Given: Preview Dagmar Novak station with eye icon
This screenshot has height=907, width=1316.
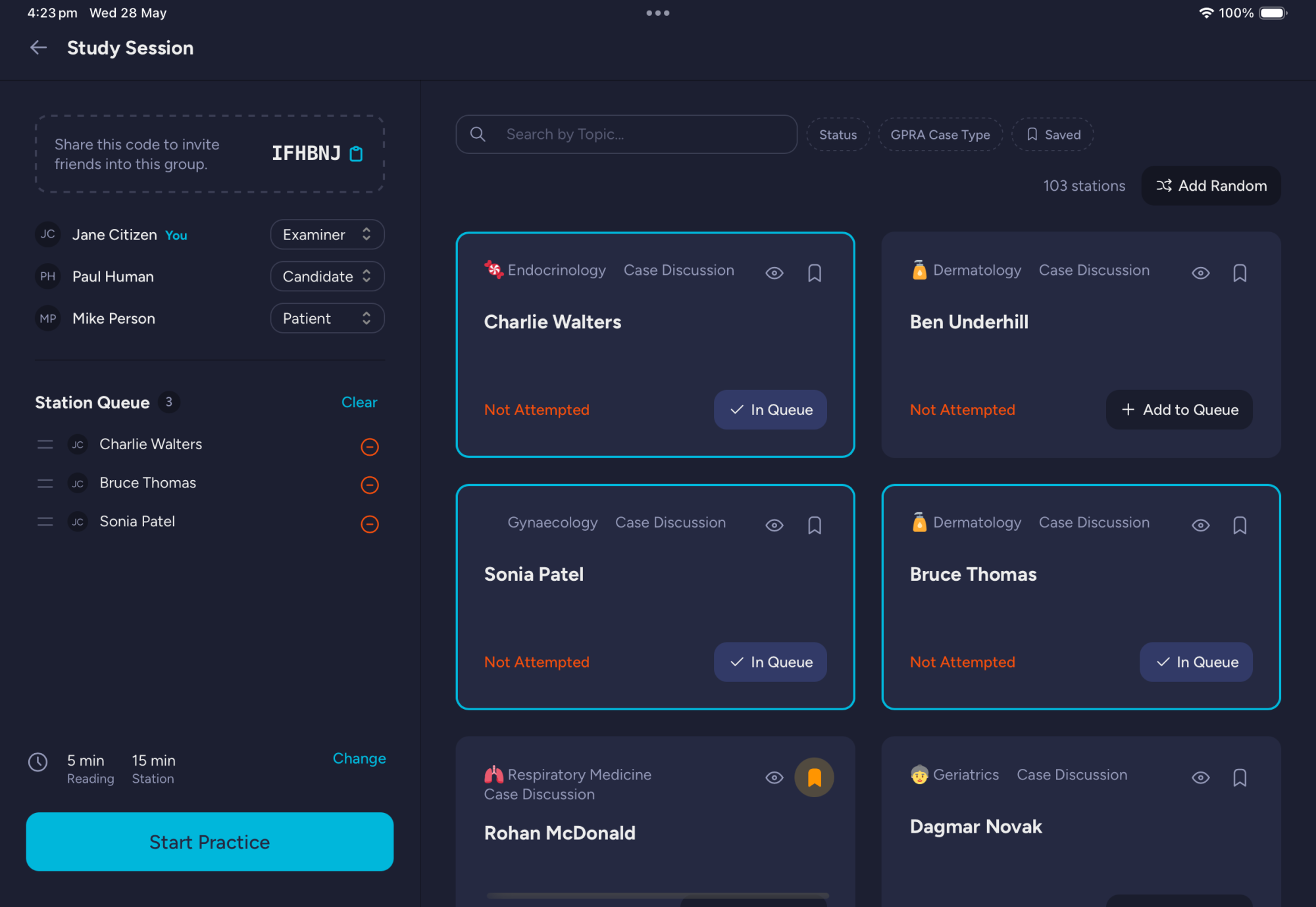Looking at the screenshot, I should (1201, 777).
